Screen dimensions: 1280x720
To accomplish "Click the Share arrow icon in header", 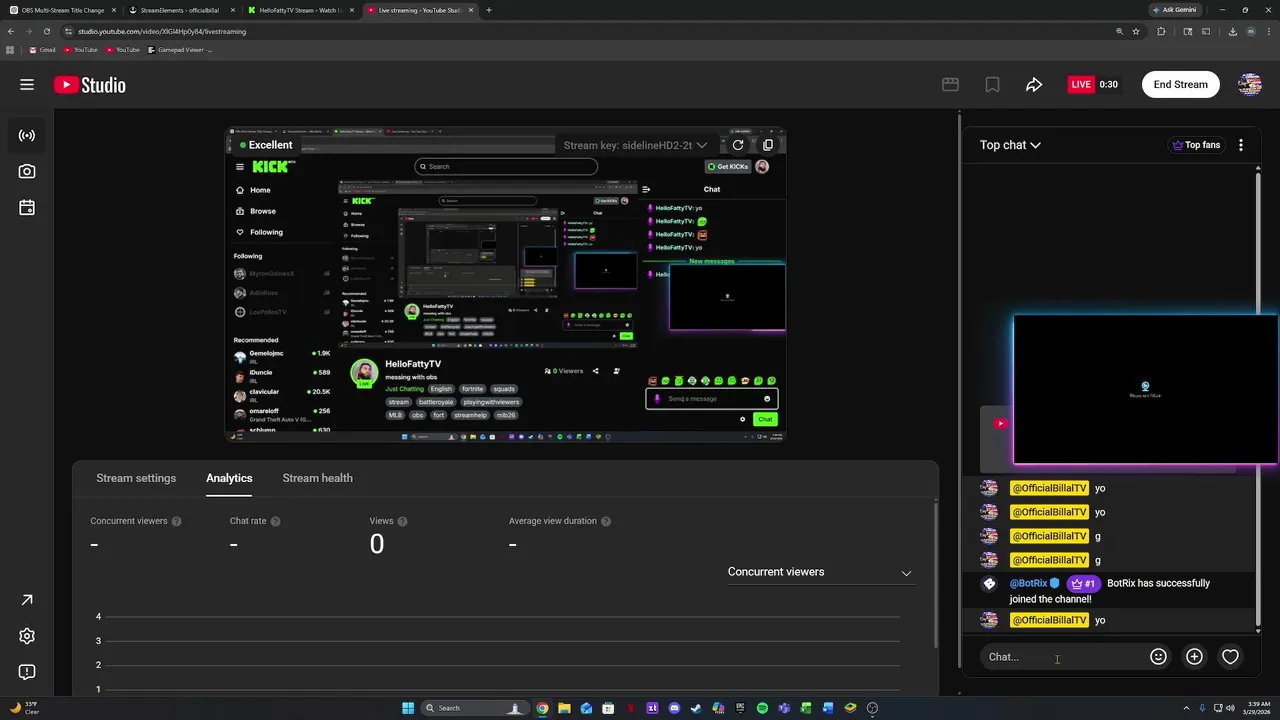I will pyautogui.click(x=1034, y=85).
